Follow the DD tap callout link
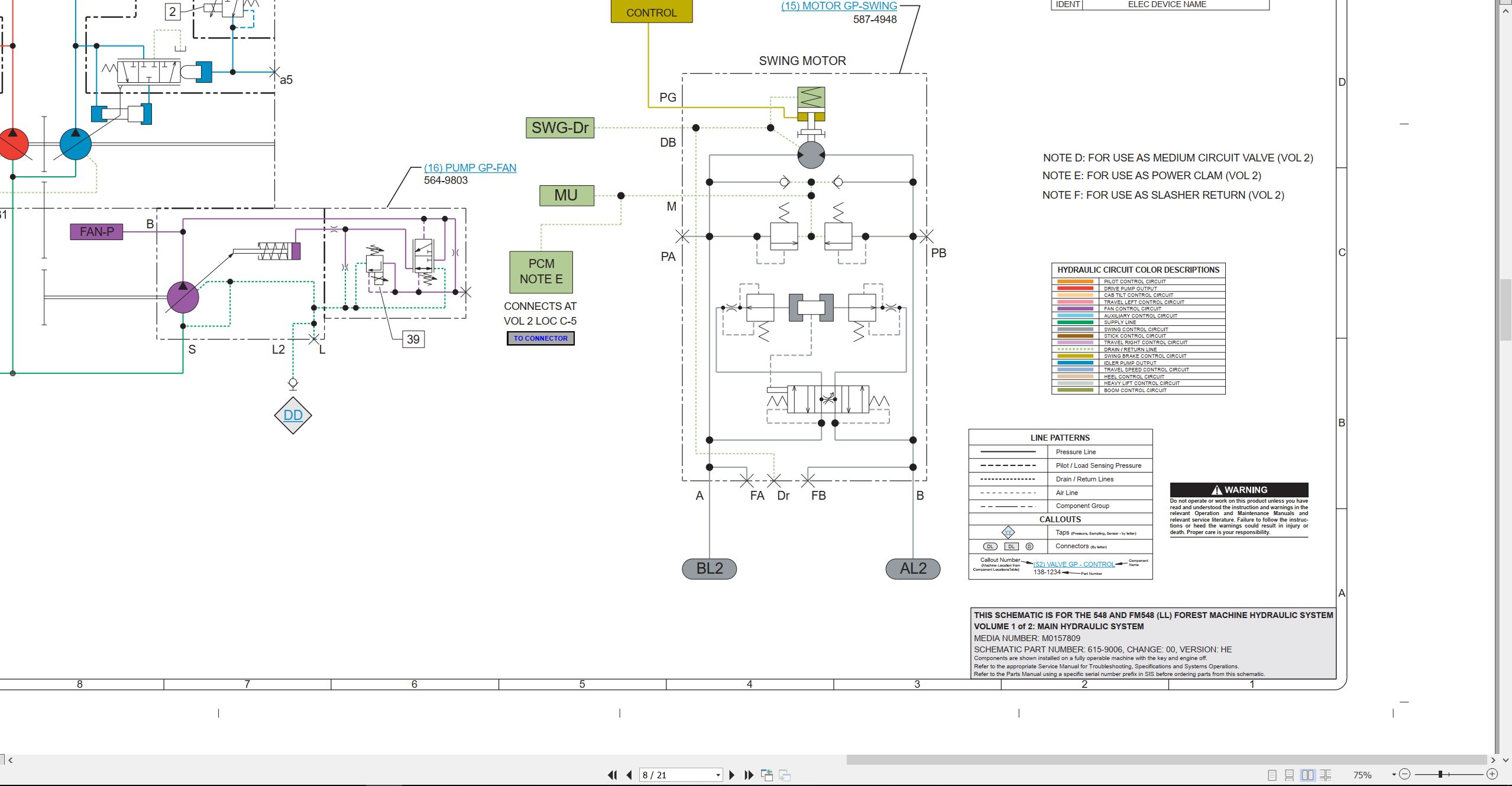The image size is (1512, 786). [x=293, y=415]
